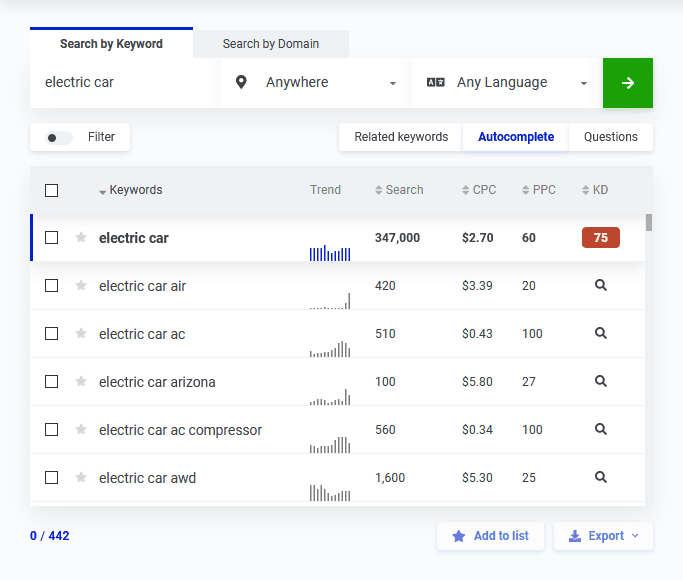Screen dimensions: 683x580
Task: Click the 347,000 search volume value
Action: (x=397, y=238)
